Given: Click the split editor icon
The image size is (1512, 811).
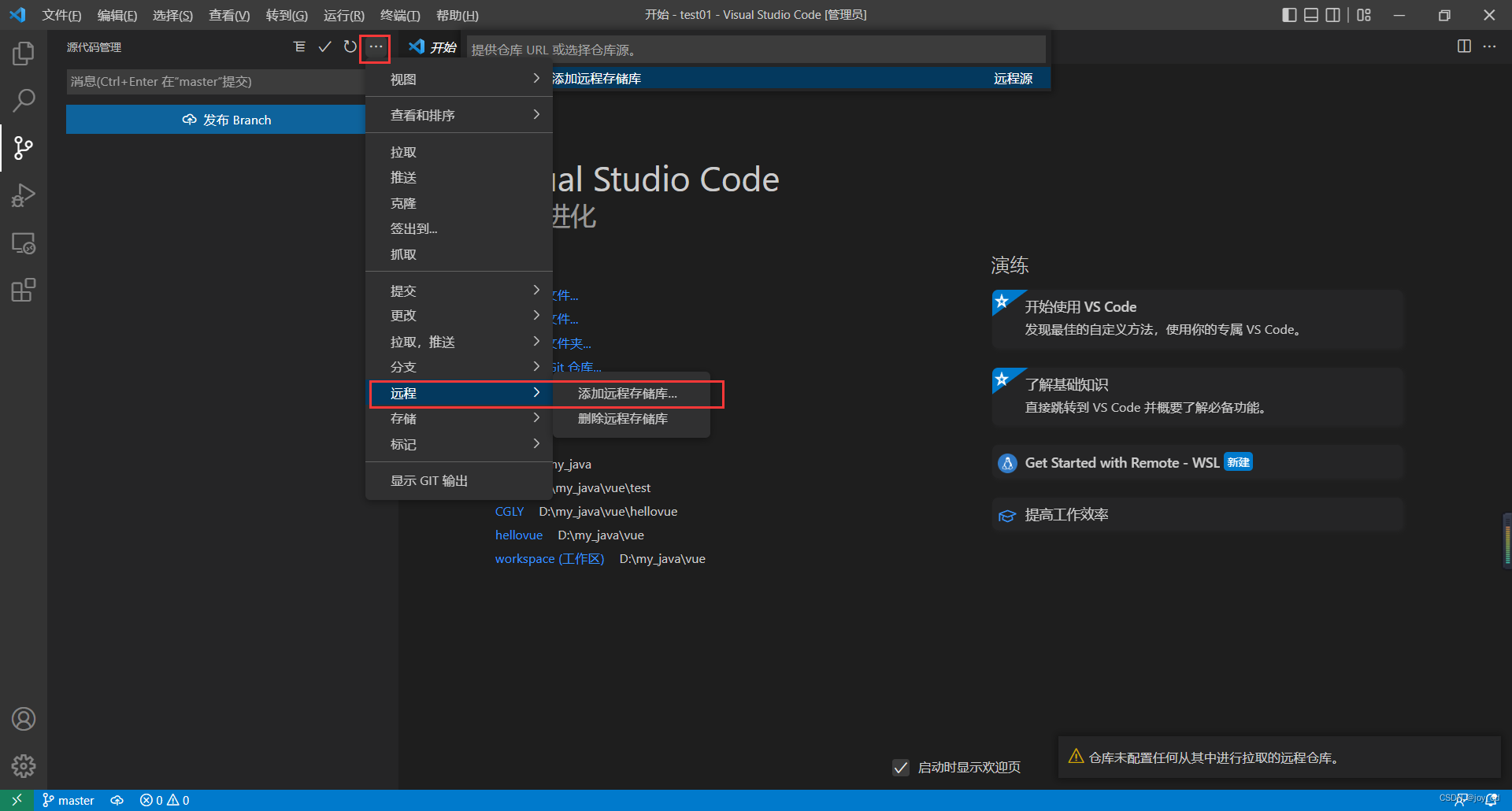Looking at the screenshot, I should (x=1464, y=46).
